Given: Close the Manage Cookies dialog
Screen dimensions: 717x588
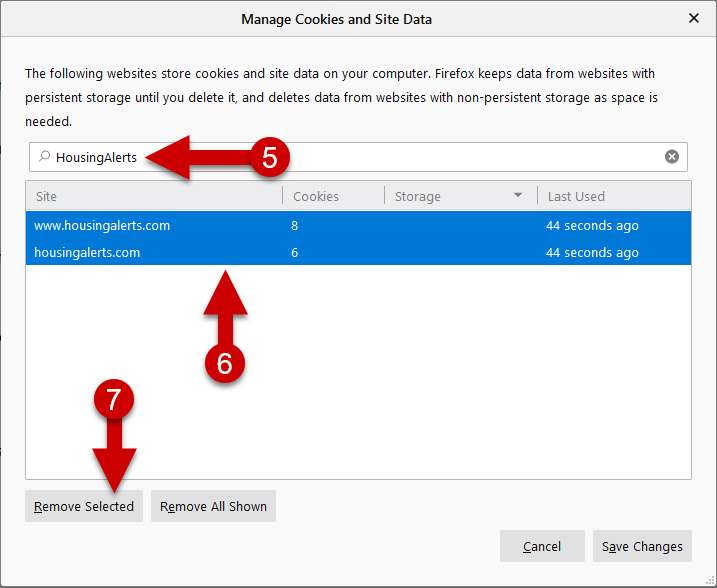Looking at the screenshot, I should (694, 18).
